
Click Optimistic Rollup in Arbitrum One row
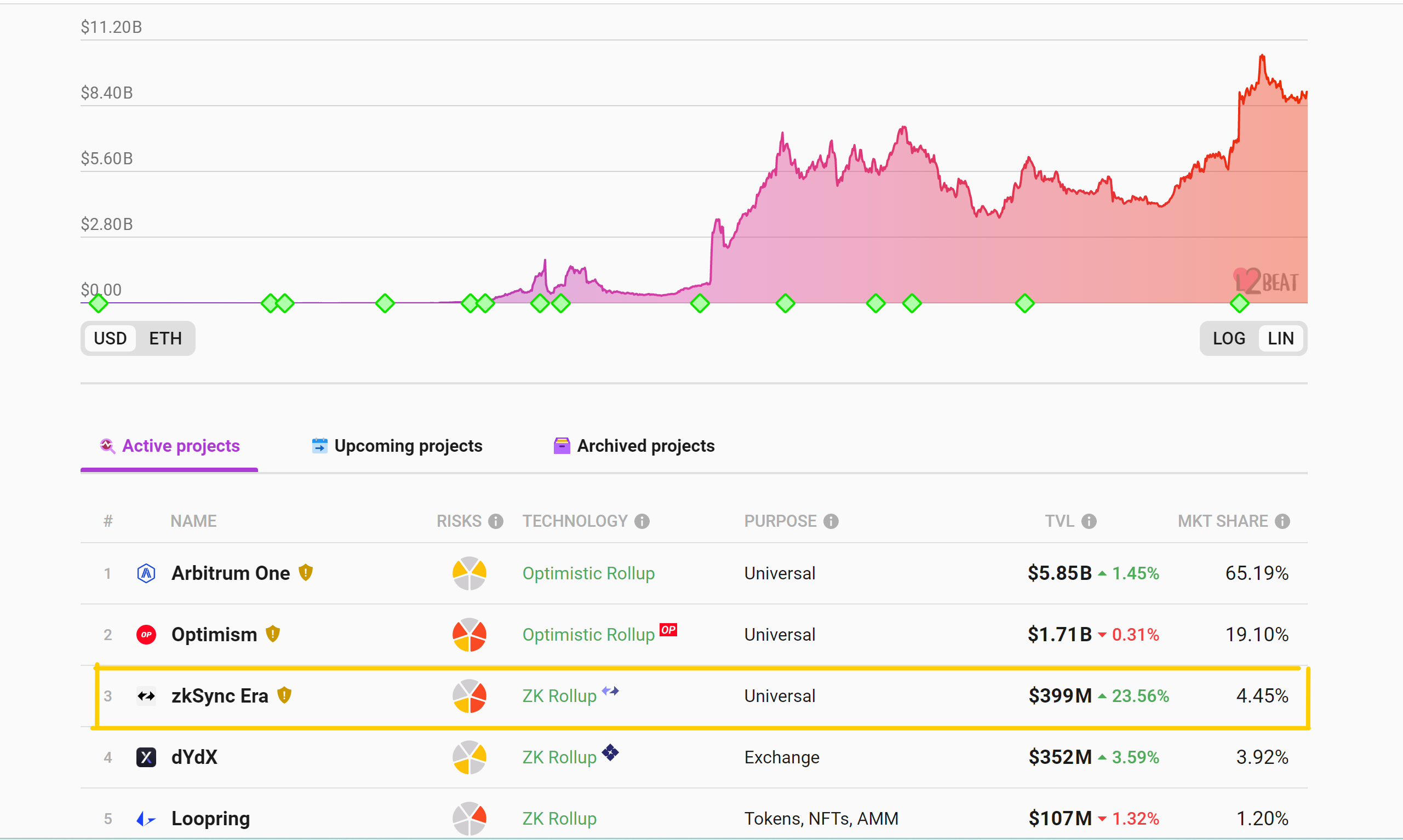click(x=589, y=573)
